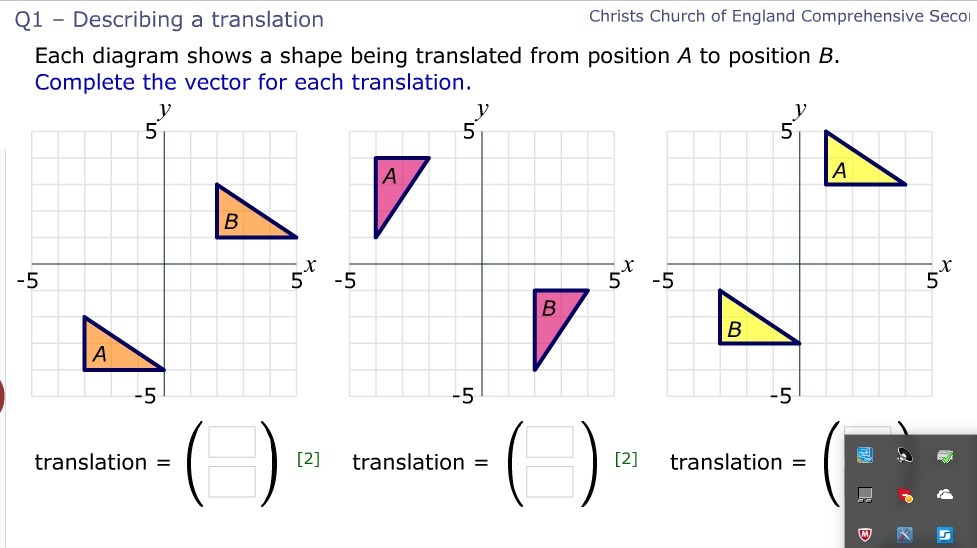Click the bottom vector box of orange translation
Image resolution: width=977 pixels, height=548 pixels.
click(x=232, y=482)
